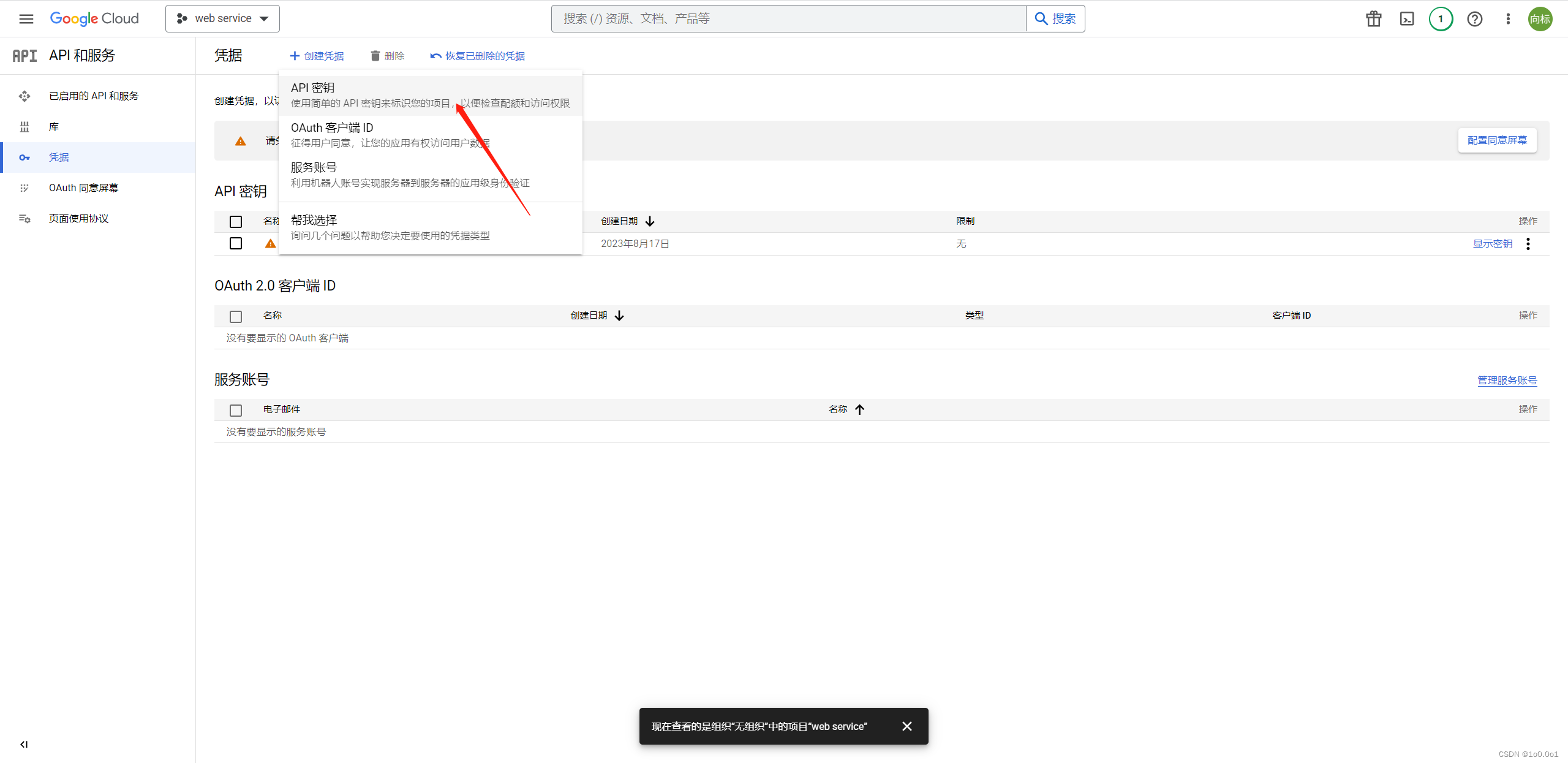1568x763 pixels.
Task: Click the 恢复已删除的凭据 restore icon
Action: (x=433, y=55)
